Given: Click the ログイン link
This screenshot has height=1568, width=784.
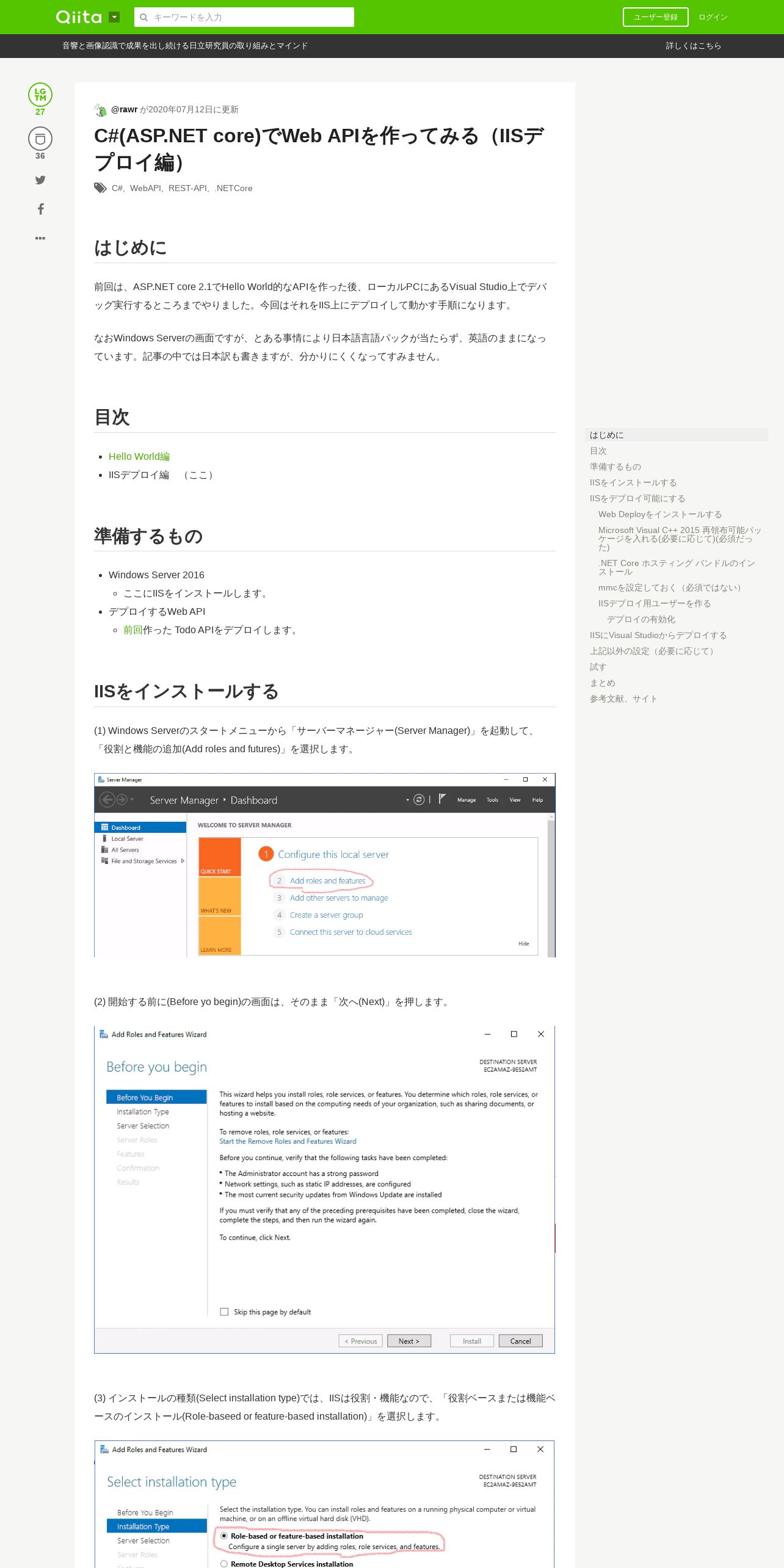Looking at the screenshot, I should pos(713,17).
